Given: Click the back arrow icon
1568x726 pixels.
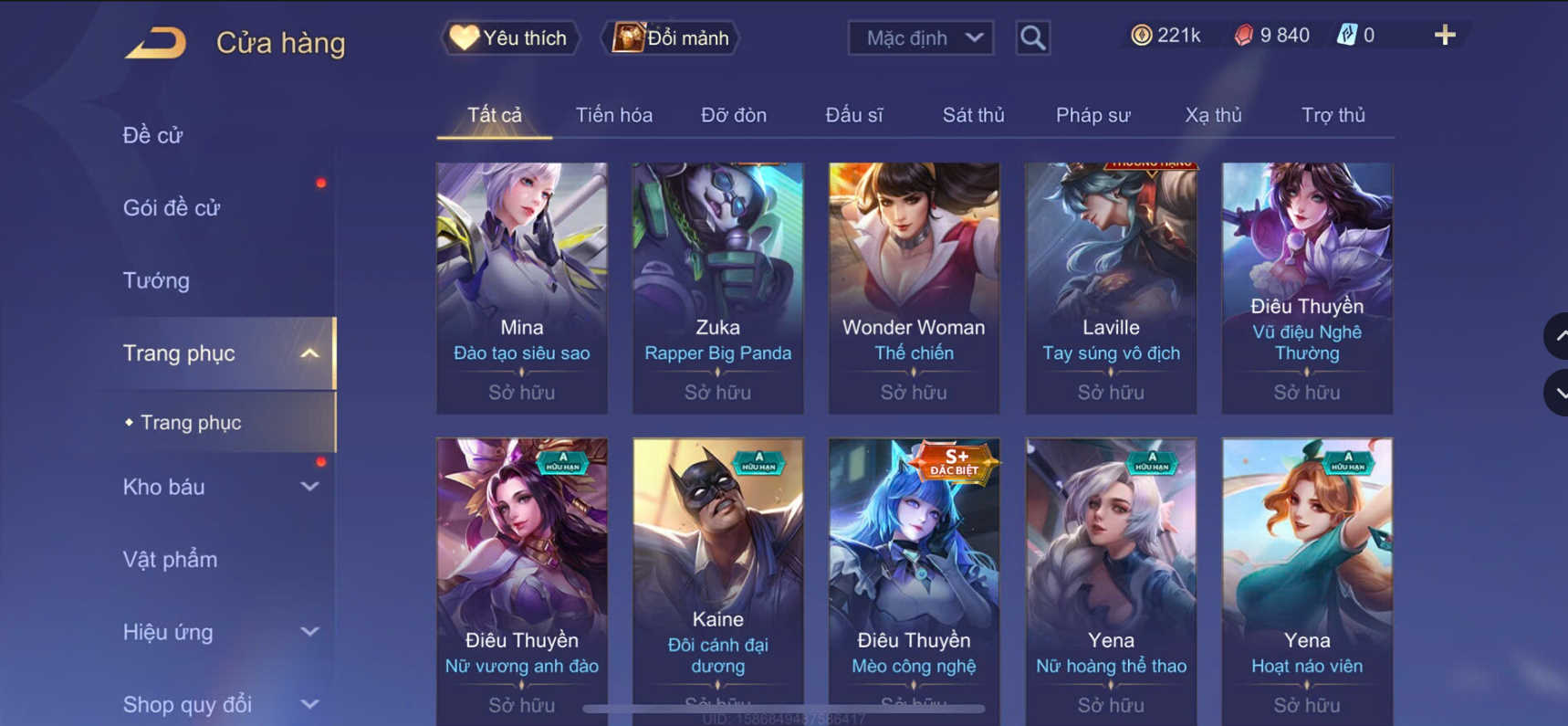Looking at the screenshot, I should pyautogui.click(x=156, y=43).
